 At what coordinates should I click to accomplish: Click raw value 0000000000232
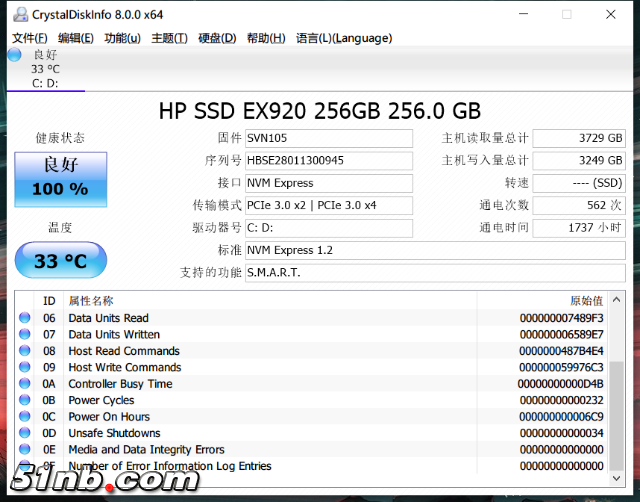(x=562, y=400)
